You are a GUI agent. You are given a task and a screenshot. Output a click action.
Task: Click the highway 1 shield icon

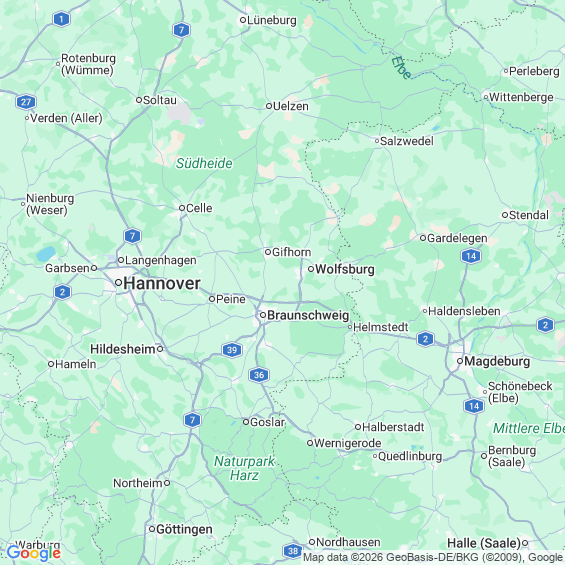click(x=62, y=19)
